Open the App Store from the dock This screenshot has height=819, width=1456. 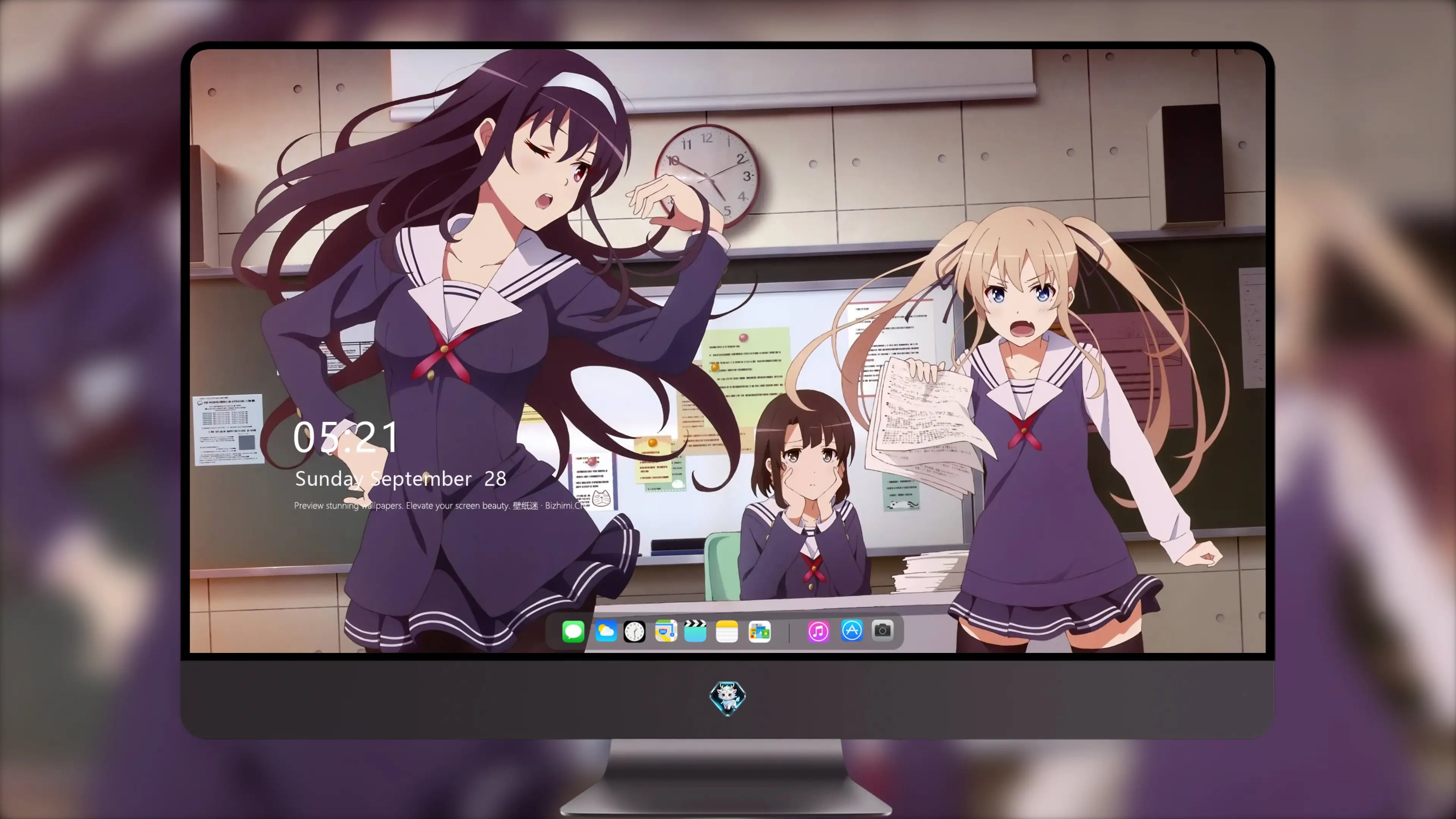coord(852,630)
